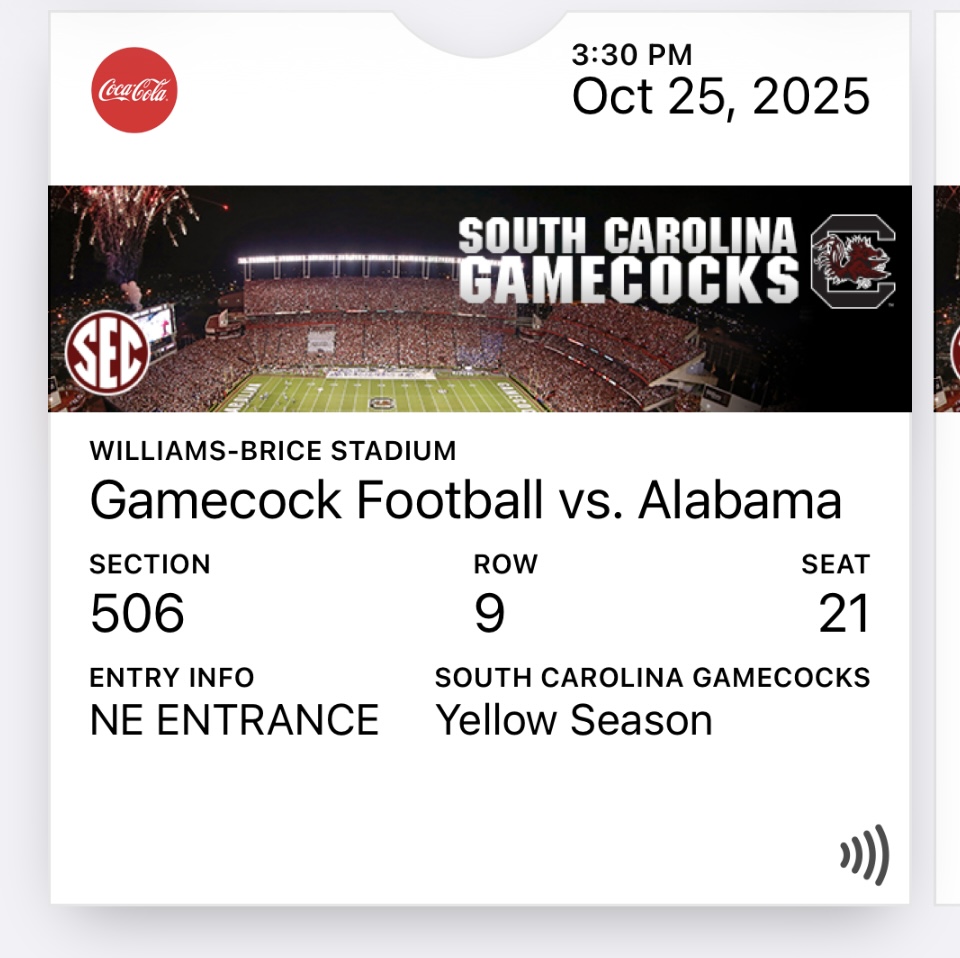Screen dimensions: 960x958
Task: Tap the section number 506
Action: point(137,614)
